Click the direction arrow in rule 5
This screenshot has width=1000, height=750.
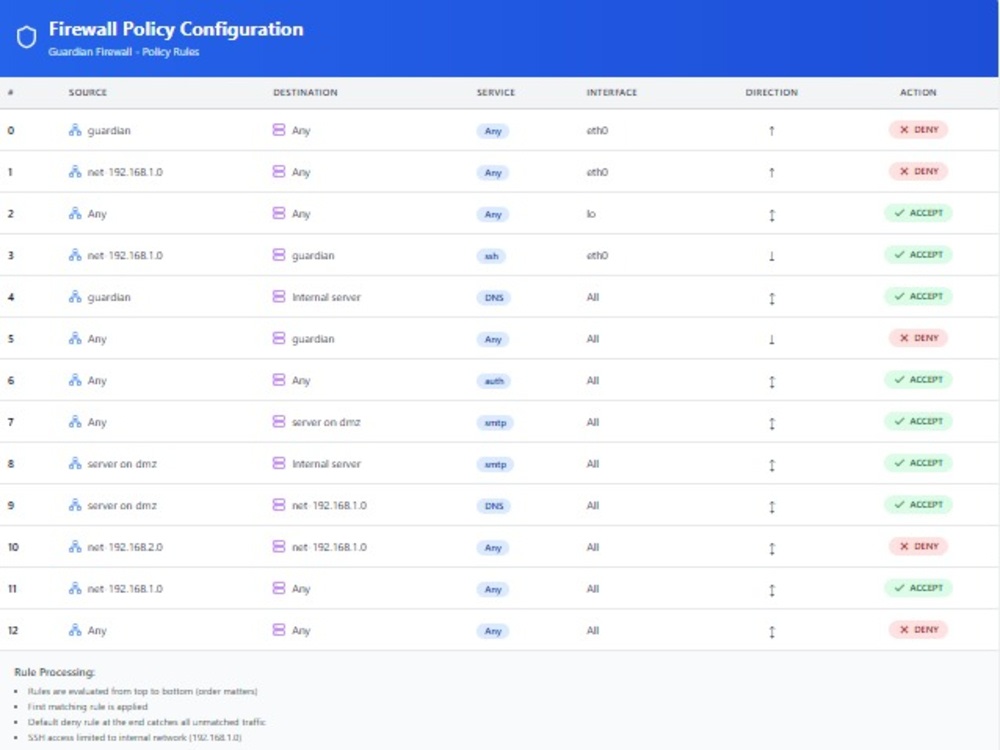coord(772,340)
